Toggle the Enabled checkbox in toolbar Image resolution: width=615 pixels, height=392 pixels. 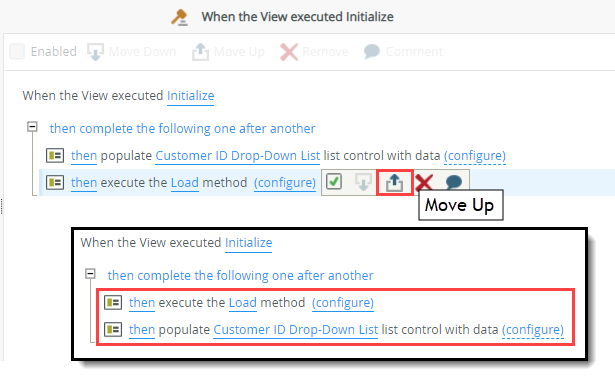[x=17, y=51]
